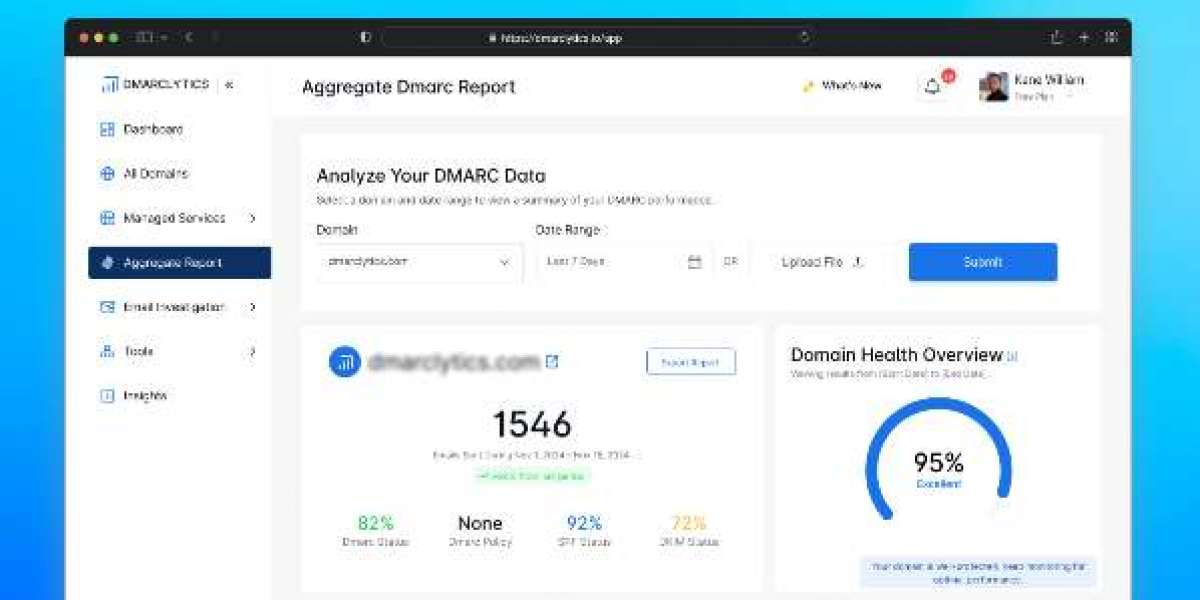Click the All Domains globe icon
The image size is (1200, 600).
[x=108, y=173]
